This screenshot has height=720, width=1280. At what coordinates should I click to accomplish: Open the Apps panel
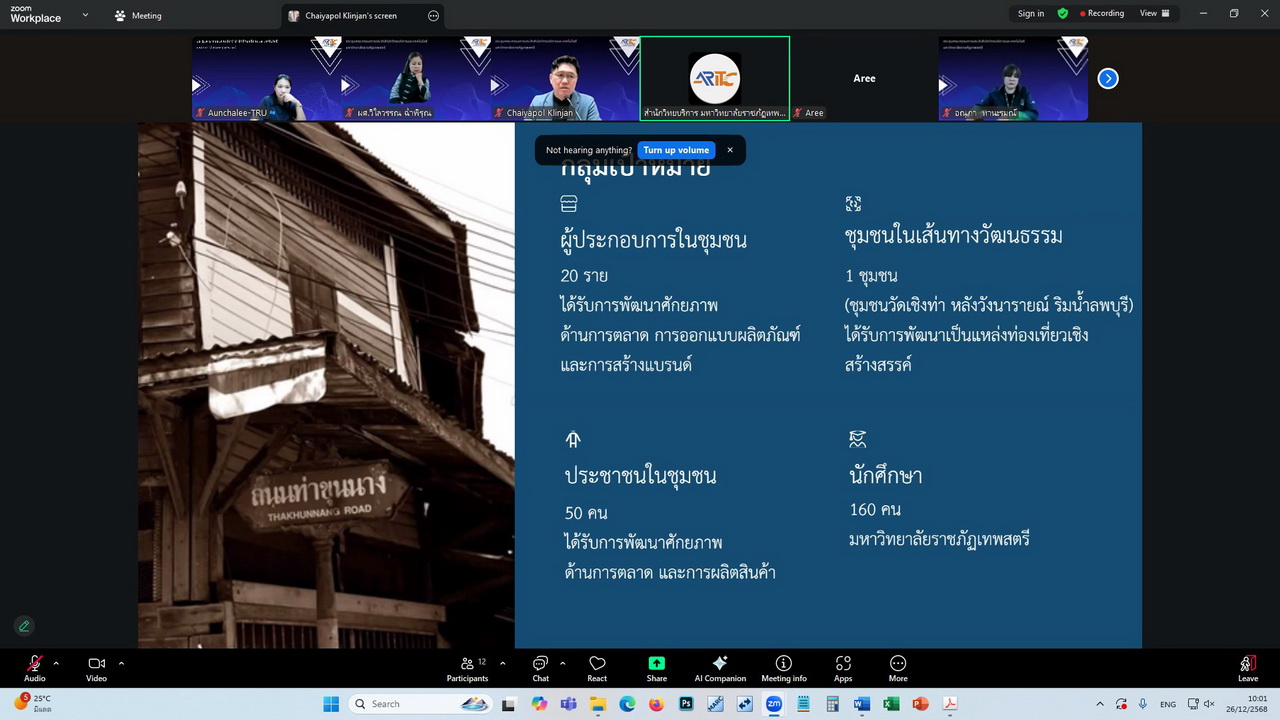point(843,668)
